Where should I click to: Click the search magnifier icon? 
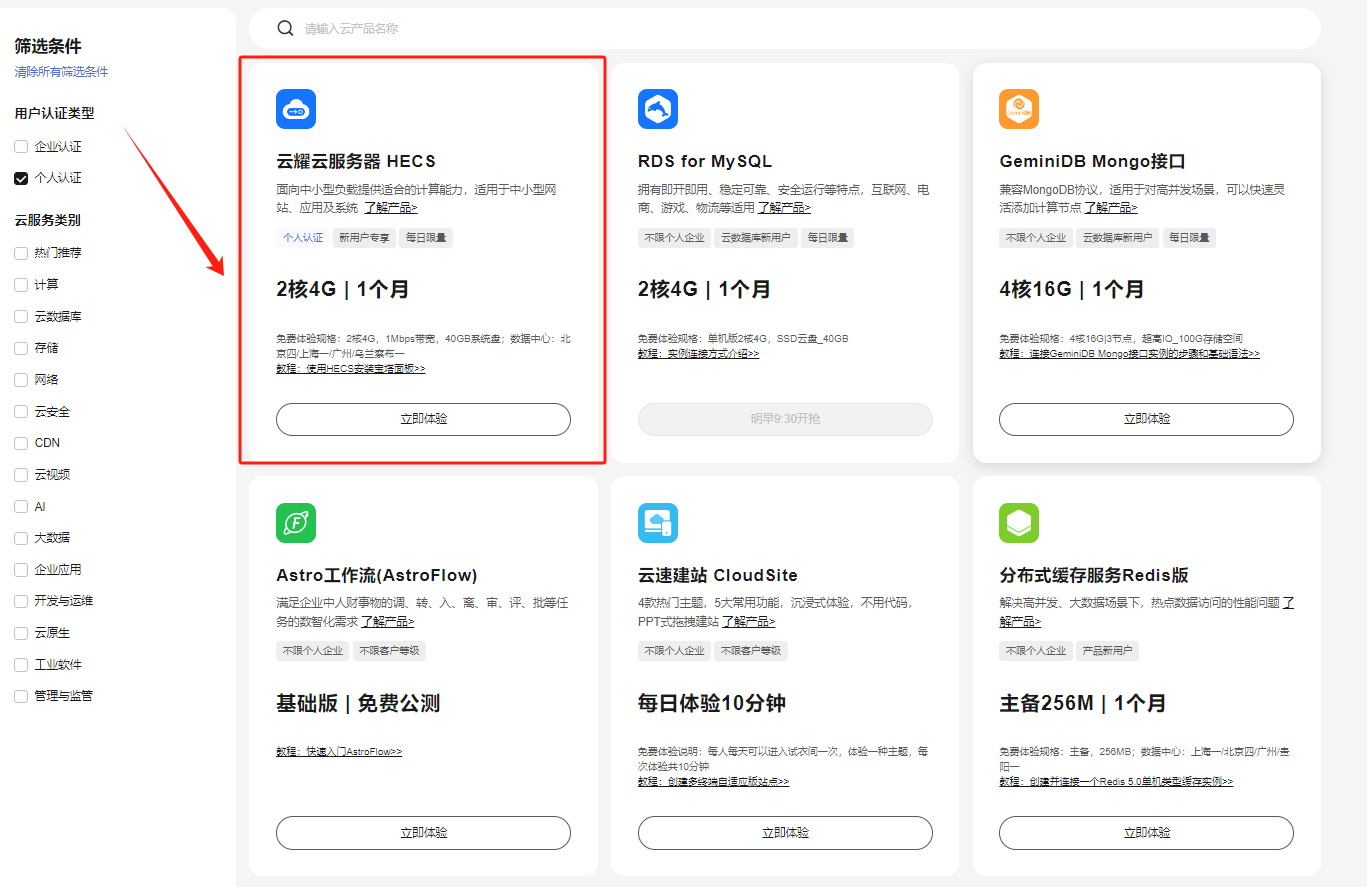click(286, 27)
